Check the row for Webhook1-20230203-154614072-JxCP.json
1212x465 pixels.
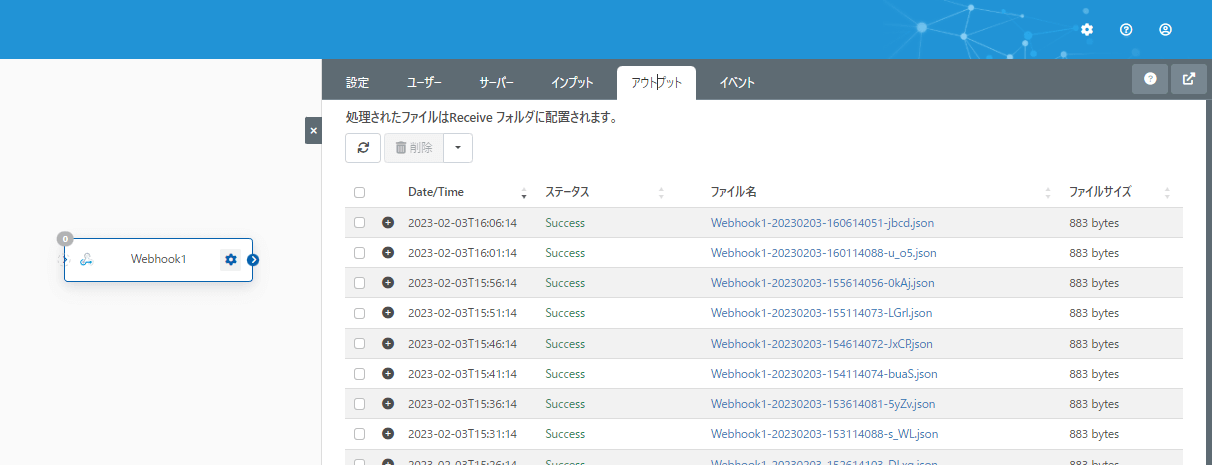pyautogui.click(x=360, y=343)
